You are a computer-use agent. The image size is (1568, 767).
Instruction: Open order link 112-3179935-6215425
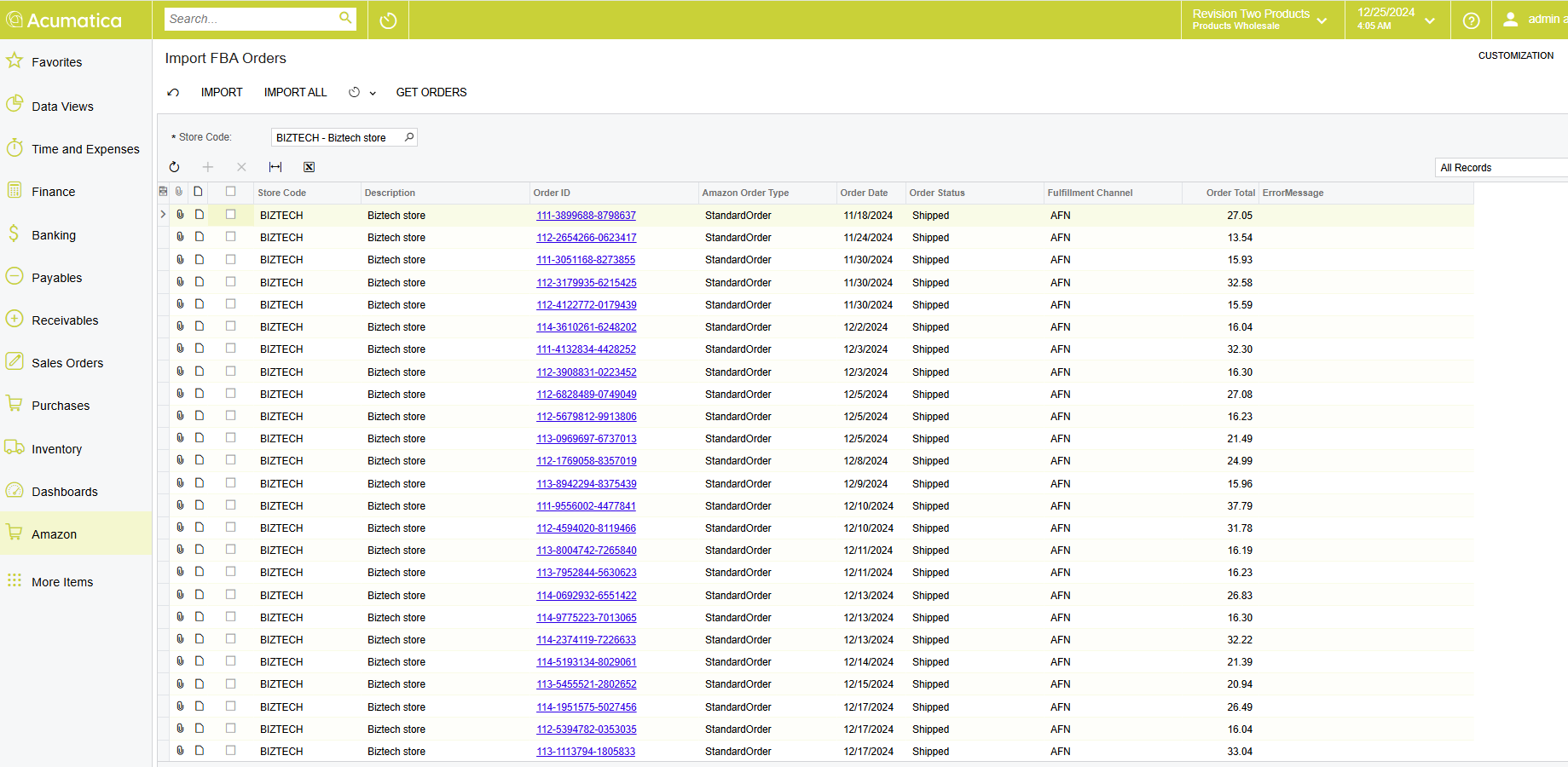[x=587, y=282]
